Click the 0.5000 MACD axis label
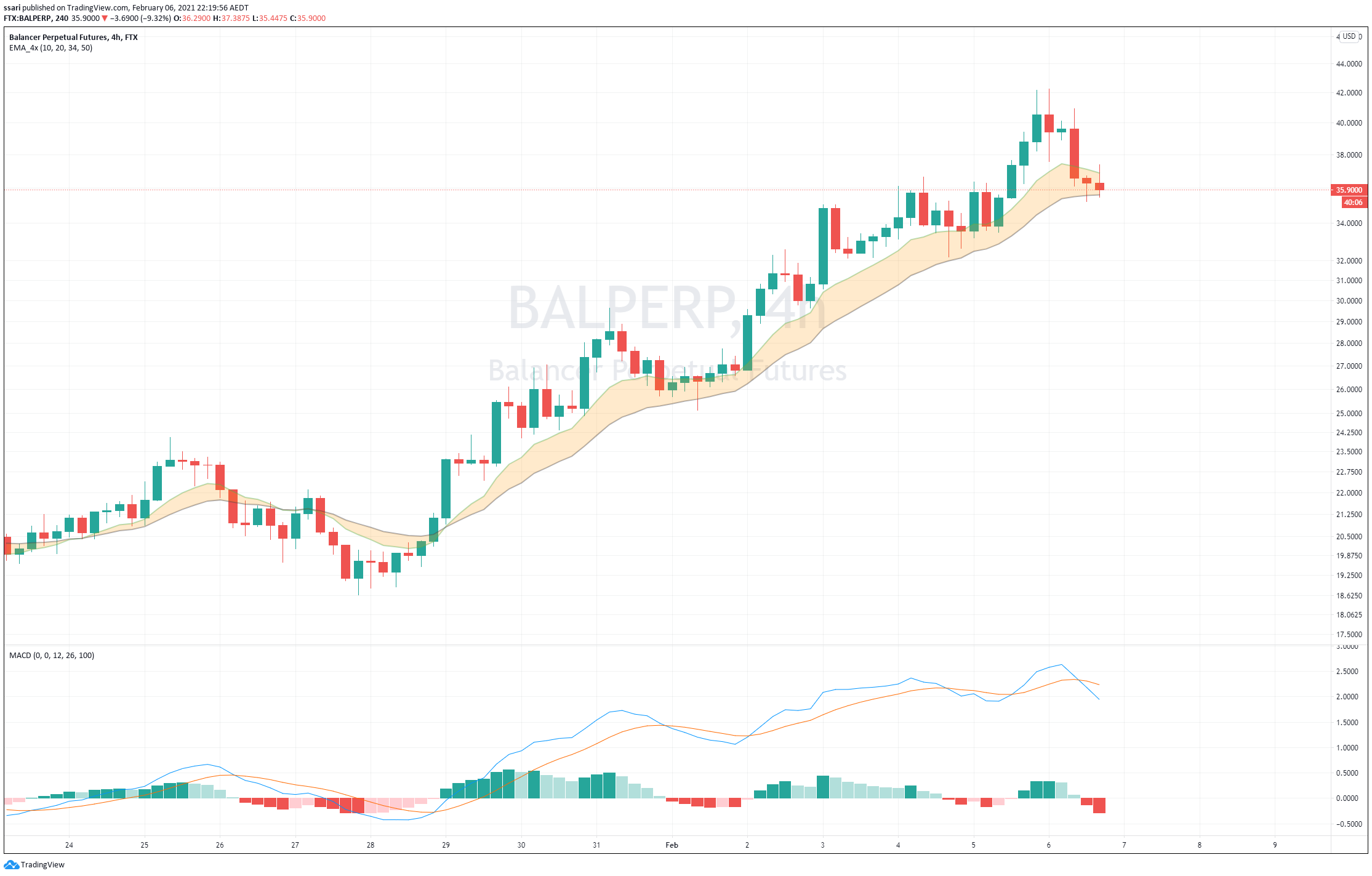 point(1347,773)
